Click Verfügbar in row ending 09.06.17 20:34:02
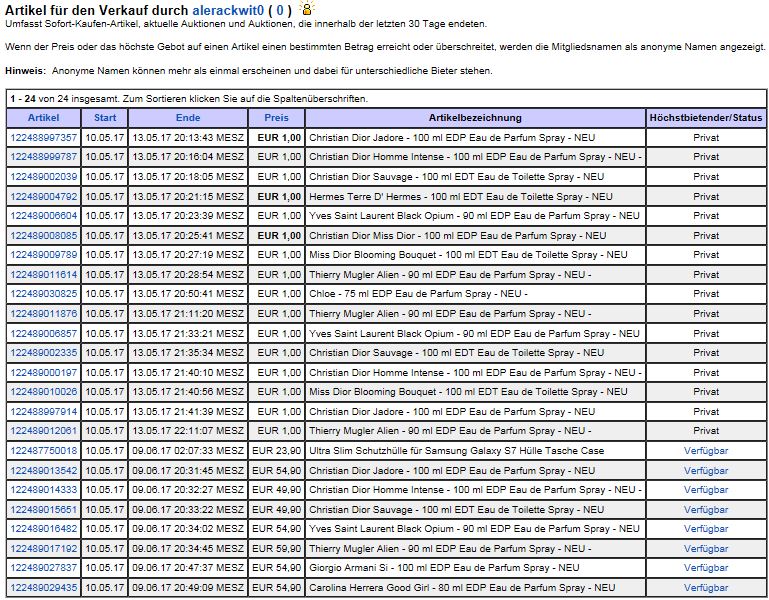 tap(706, 529)
